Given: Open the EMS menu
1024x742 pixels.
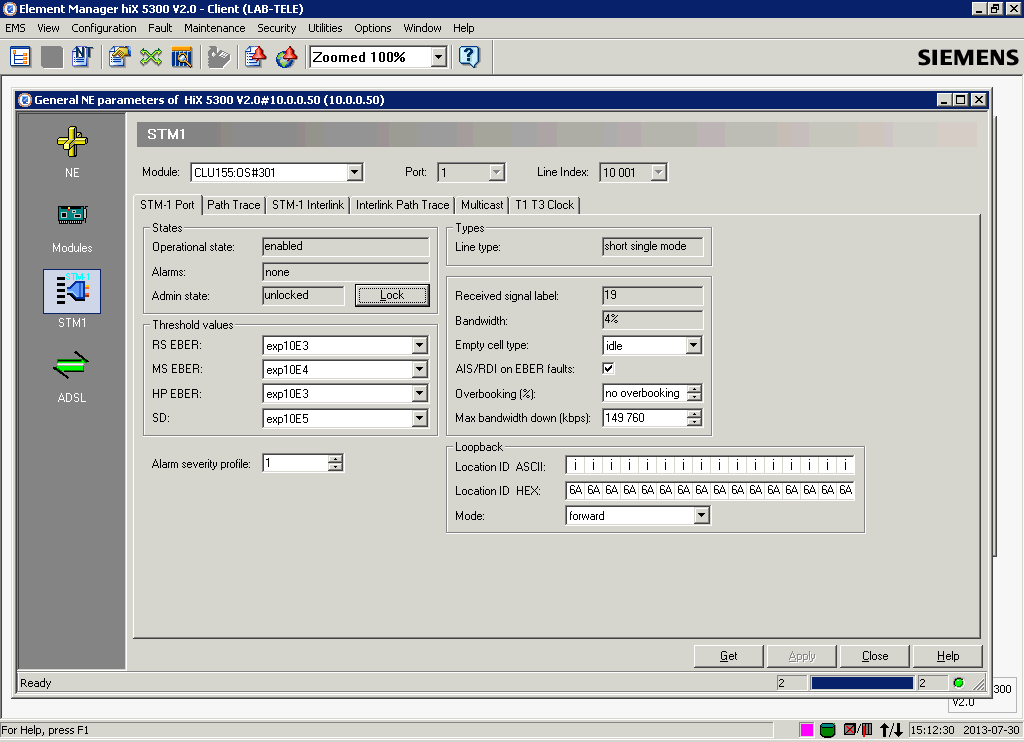Looking at the screenshot, I should coord(16,28).
